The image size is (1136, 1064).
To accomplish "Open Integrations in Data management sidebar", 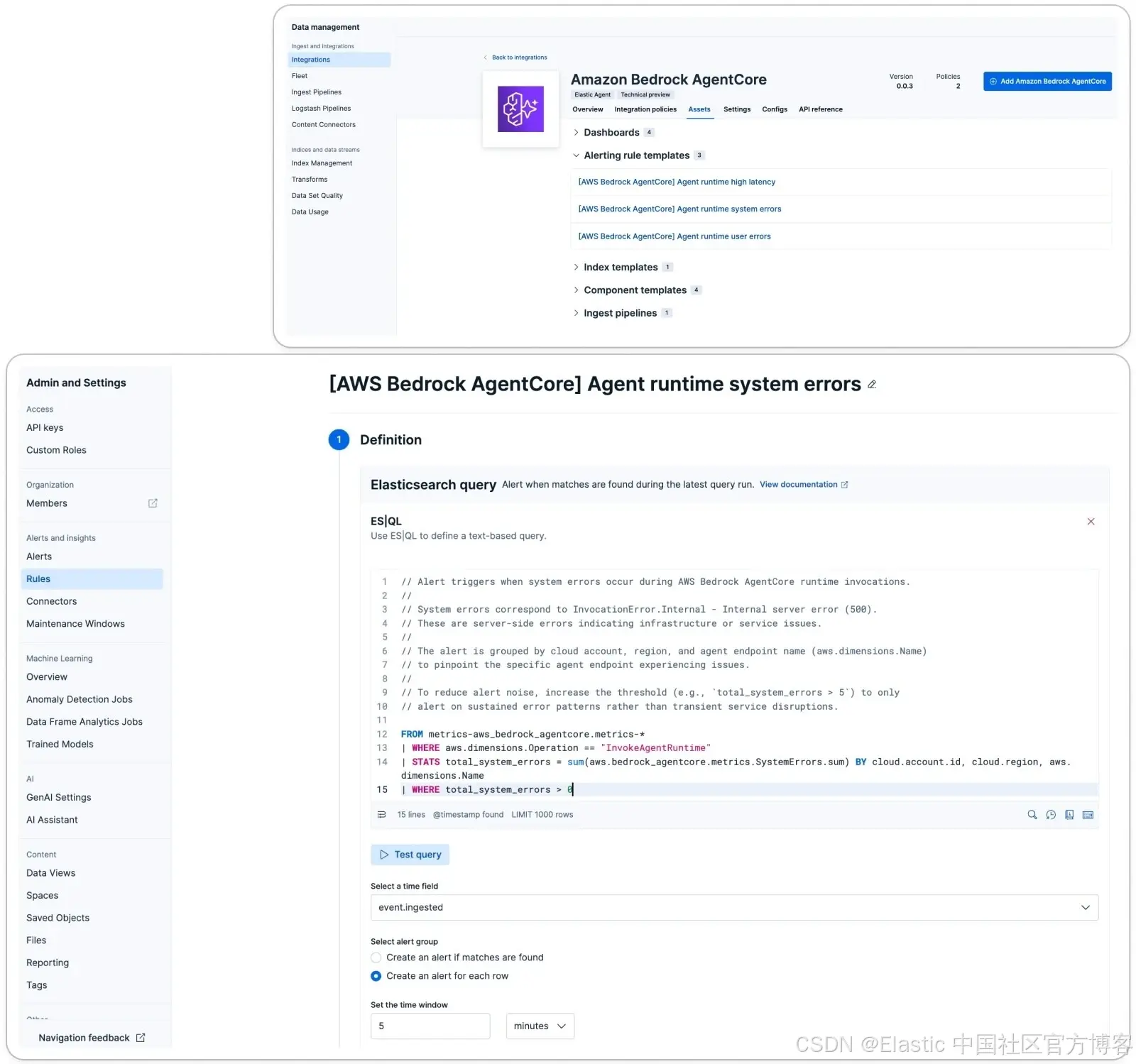I will [x=339, y=60].
